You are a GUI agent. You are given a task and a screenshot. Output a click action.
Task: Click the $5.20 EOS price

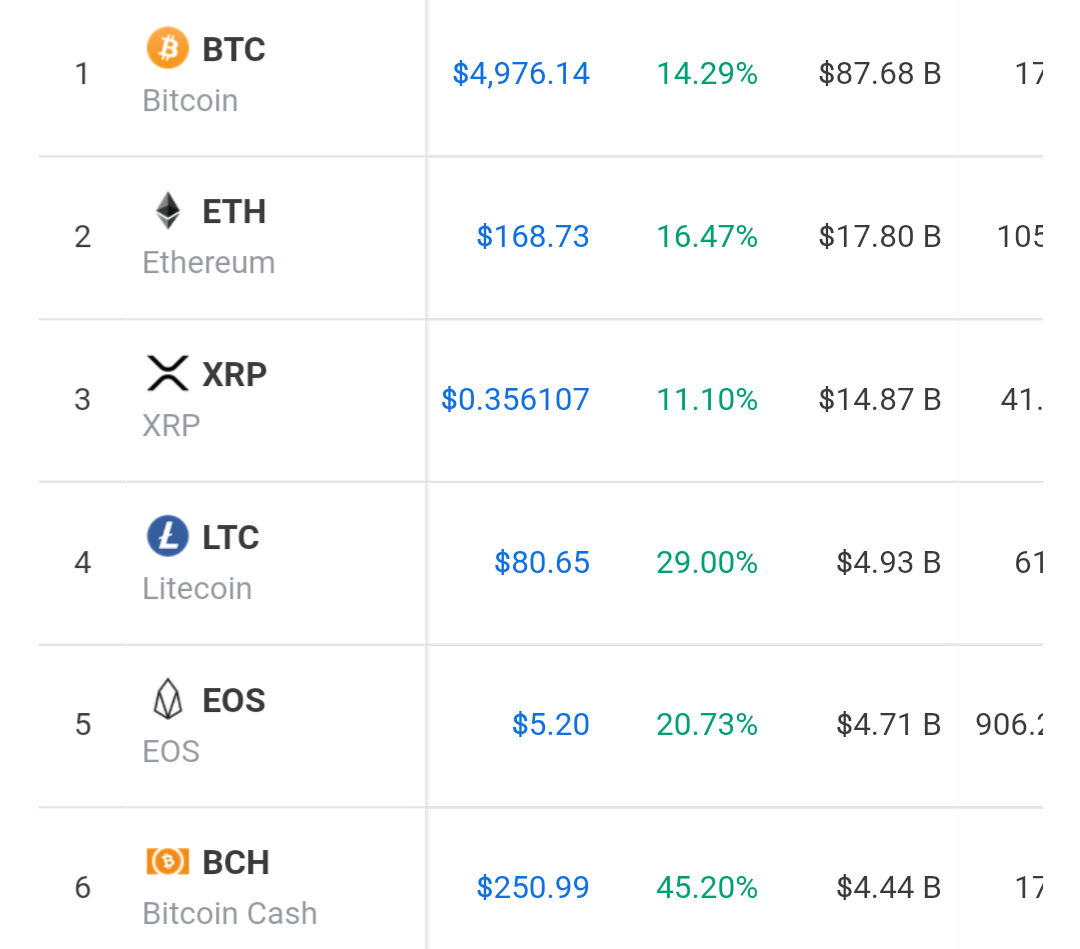click(x=550, y=724)
